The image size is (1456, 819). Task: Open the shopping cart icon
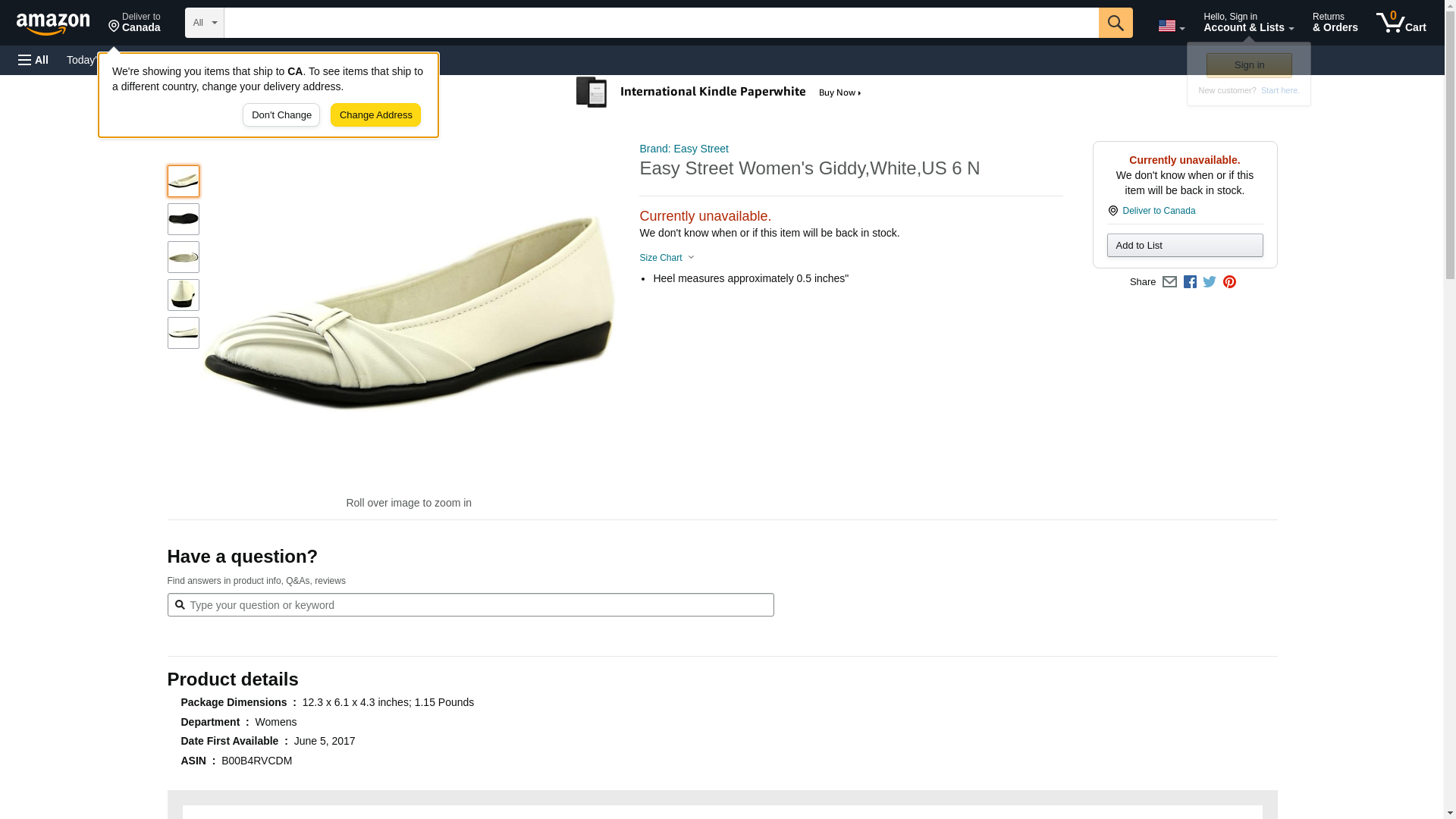pos(1401,23)
